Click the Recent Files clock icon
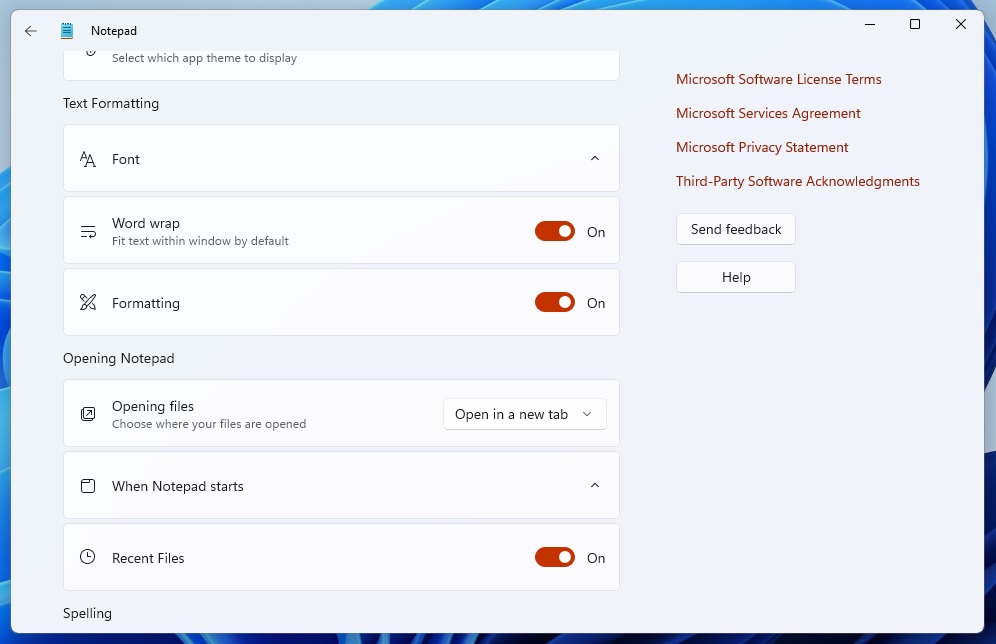Screen dimensions: 996x644 point(87,557)
